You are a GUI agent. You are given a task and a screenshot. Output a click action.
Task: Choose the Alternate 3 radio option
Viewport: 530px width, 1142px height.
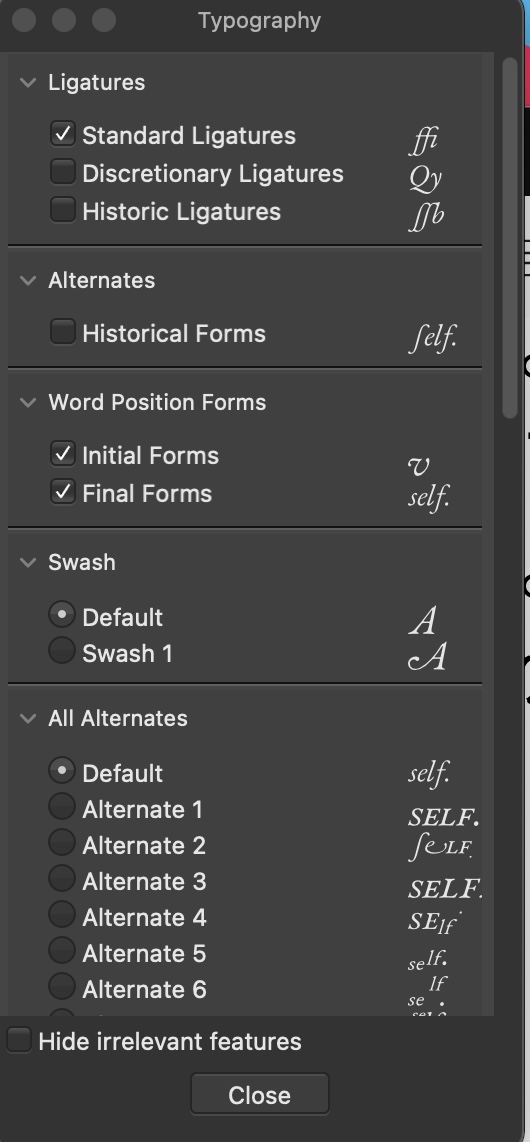[62, 878]
